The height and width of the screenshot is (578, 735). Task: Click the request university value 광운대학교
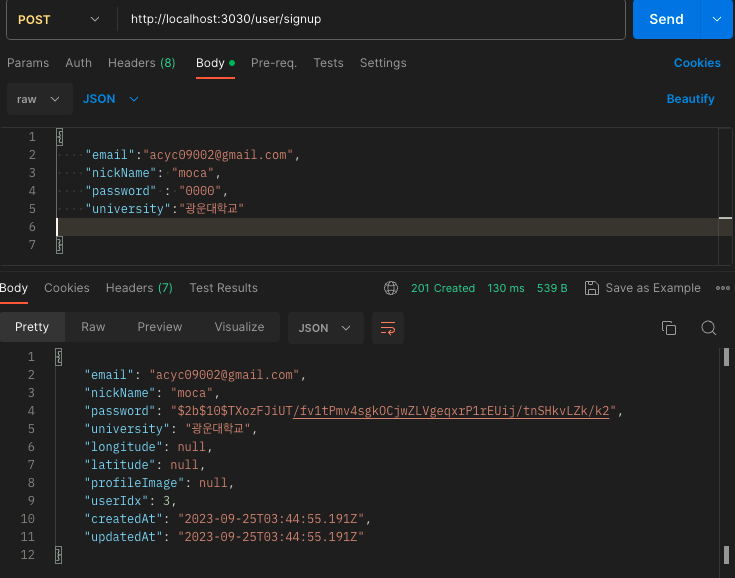[x=211, y=209]
